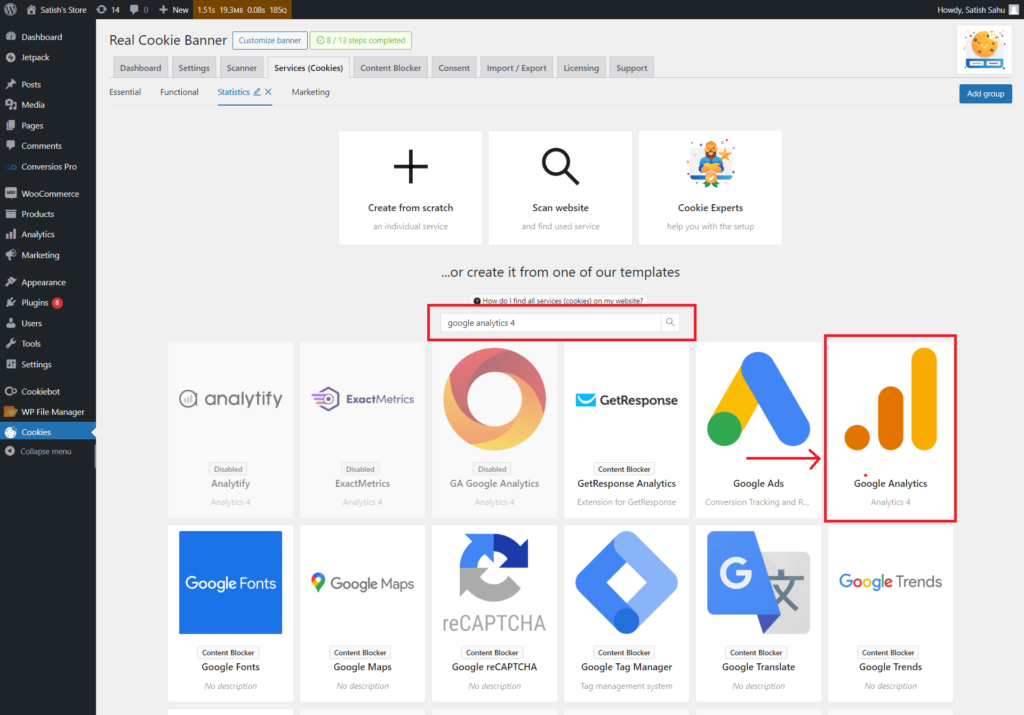1024x715 pixels.
Task: Edit the Statistics group with pencil icon
Action: (257, 92)
